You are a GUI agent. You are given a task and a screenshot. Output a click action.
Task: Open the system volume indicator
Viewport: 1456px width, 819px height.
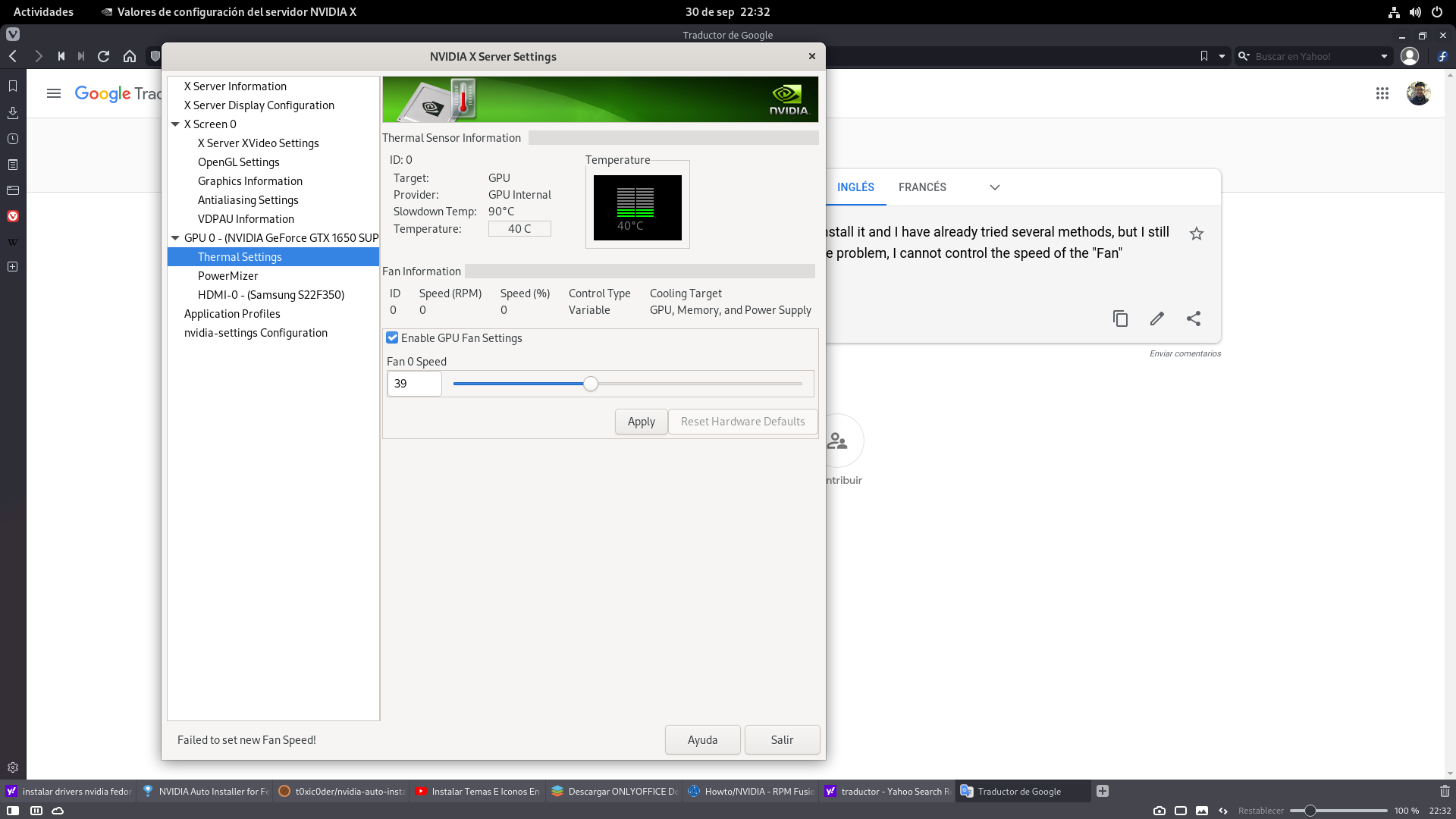(x=1415, y=11)
